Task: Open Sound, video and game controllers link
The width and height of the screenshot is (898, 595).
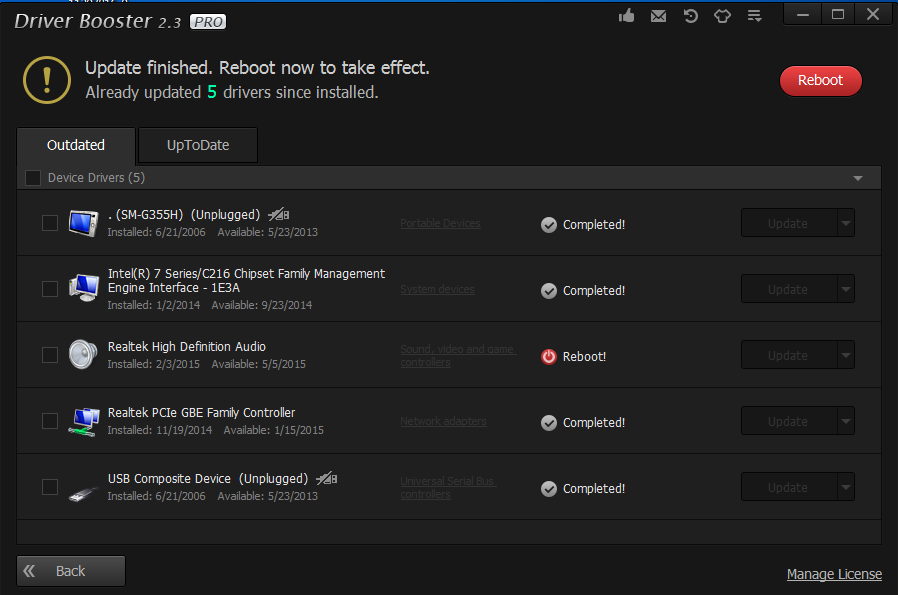Action: (458, 356)
